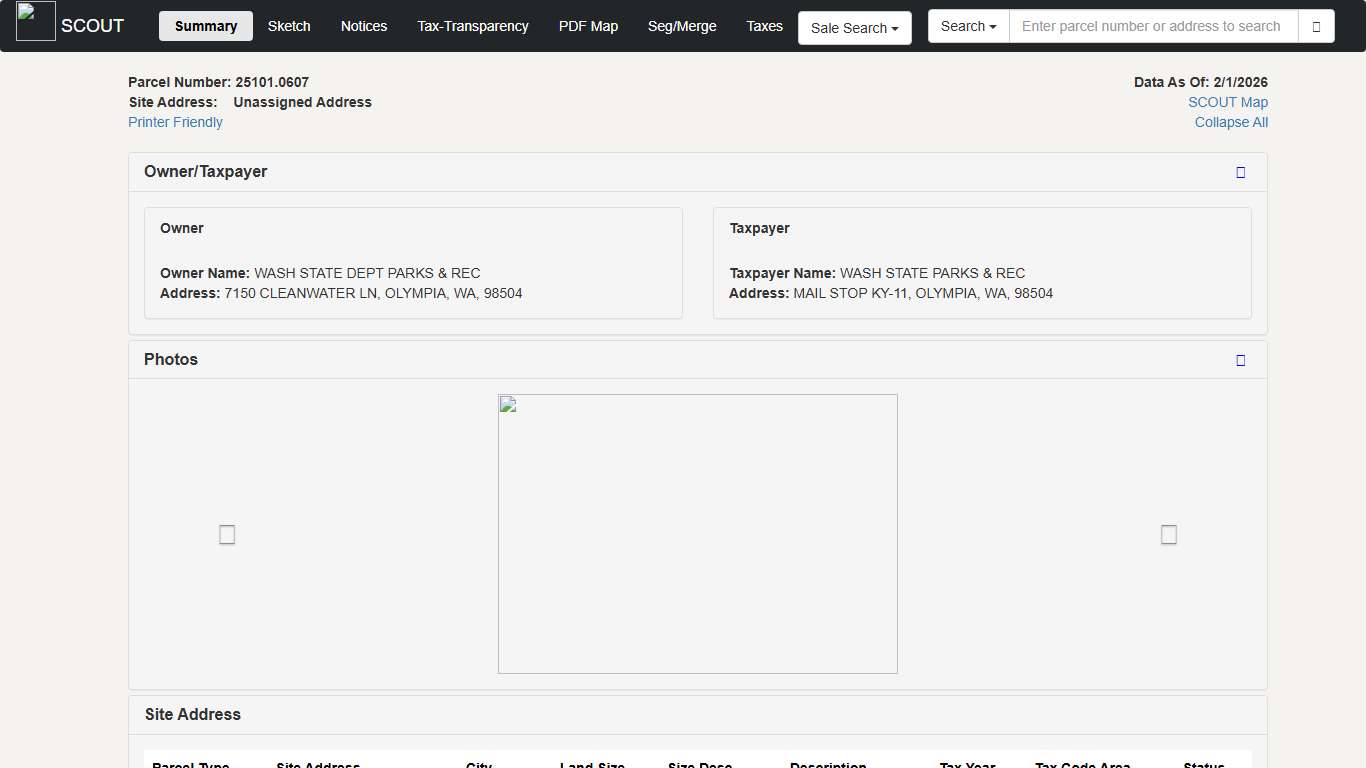Click the search submit icon button
Viewport: 1366px width, 768px height.
[x=1316, y=27]
